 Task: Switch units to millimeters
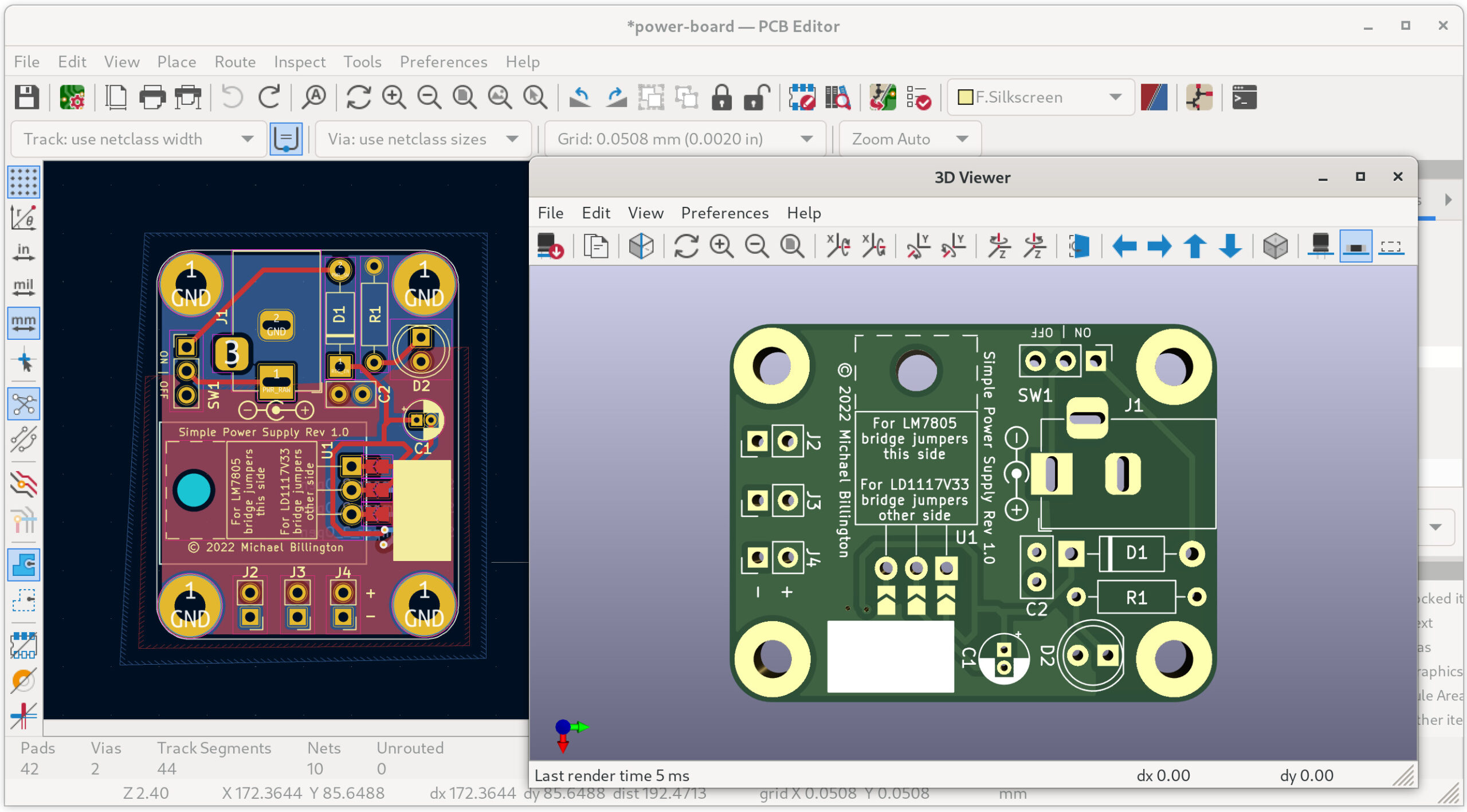coord(23,323)
